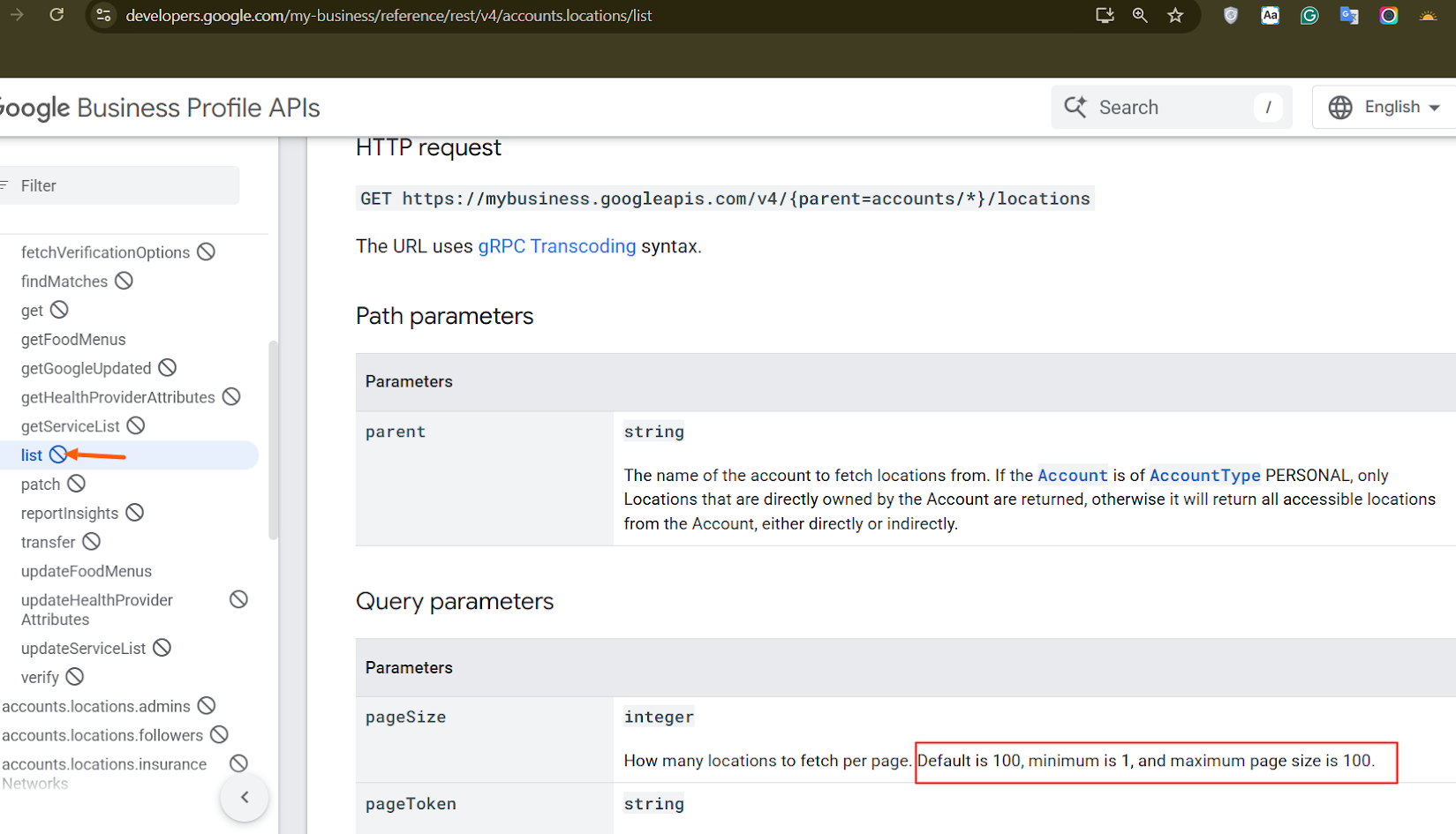Viewport: 1456px width, 834px height.
Task: Open the site information icon in address bar
Action: 103,15
